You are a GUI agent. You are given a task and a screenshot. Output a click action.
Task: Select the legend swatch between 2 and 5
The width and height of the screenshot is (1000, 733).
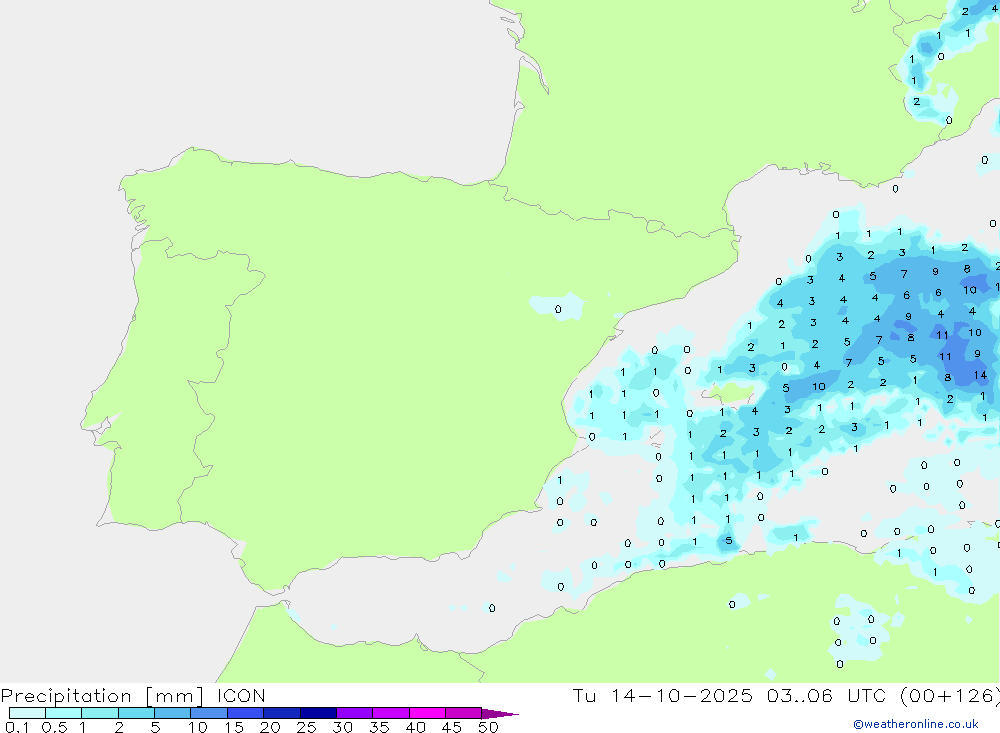point(136,713)
